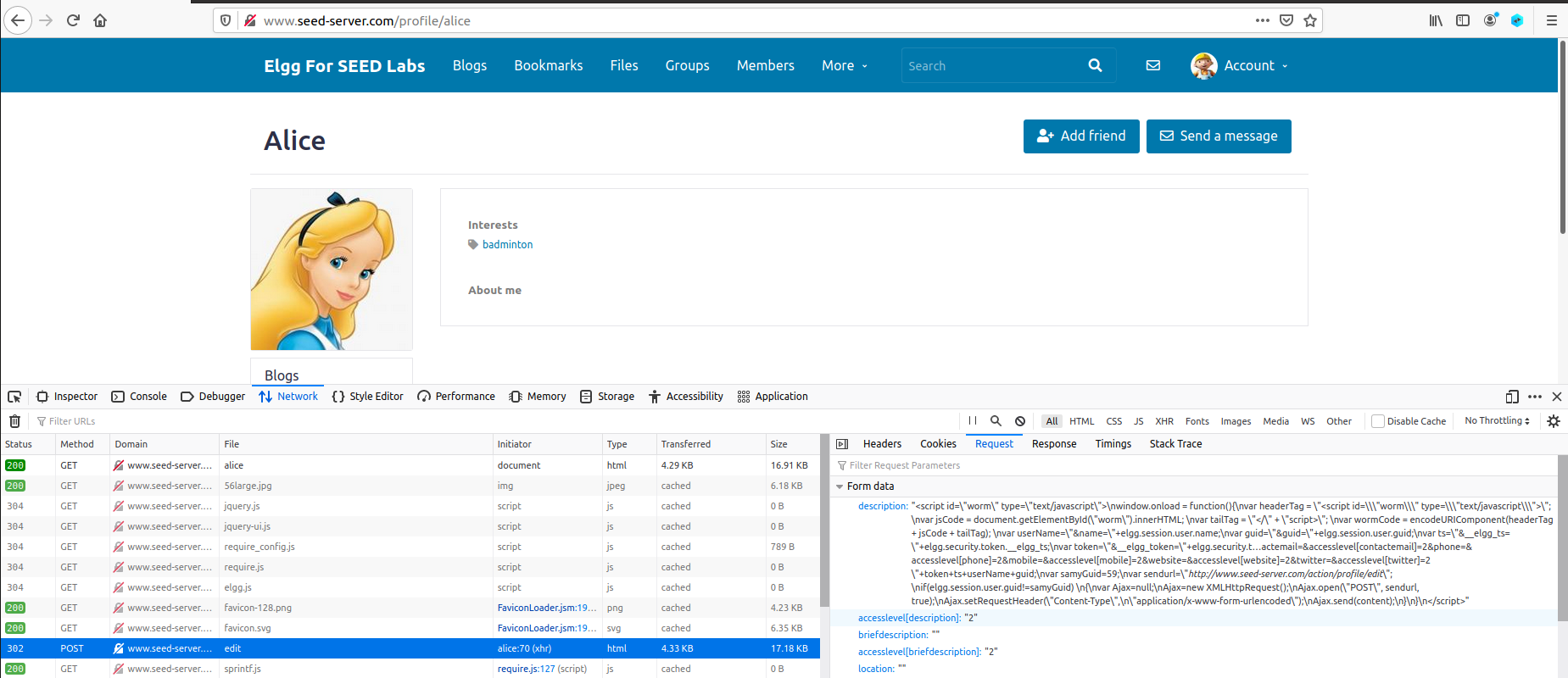Click the page vertical scrollbar
This screenshot has width=1568, height=678.
click(x=1562, y=136)
